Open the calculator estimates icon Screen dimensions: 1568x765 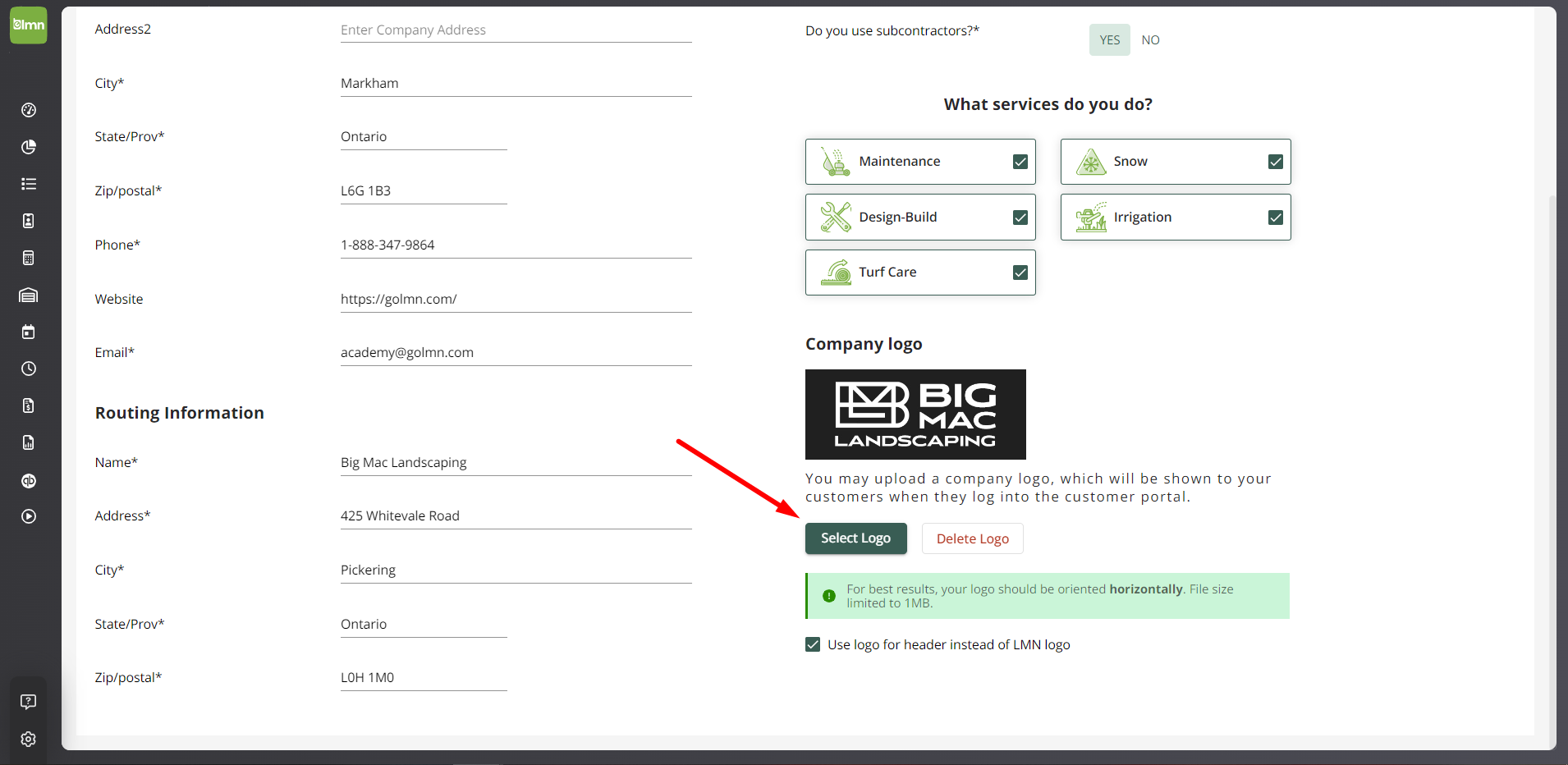pyautogui.click(x=29, y=257)
